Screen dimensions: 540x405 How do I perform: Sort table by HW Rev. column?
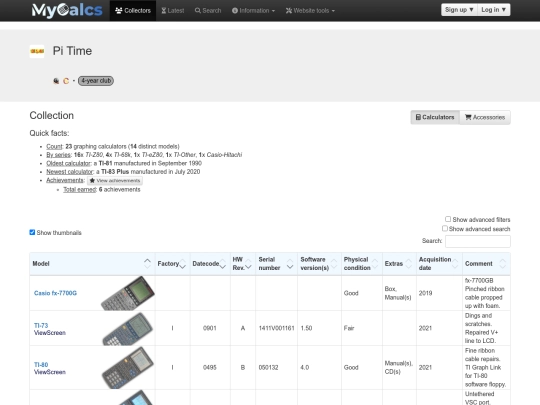243,263
